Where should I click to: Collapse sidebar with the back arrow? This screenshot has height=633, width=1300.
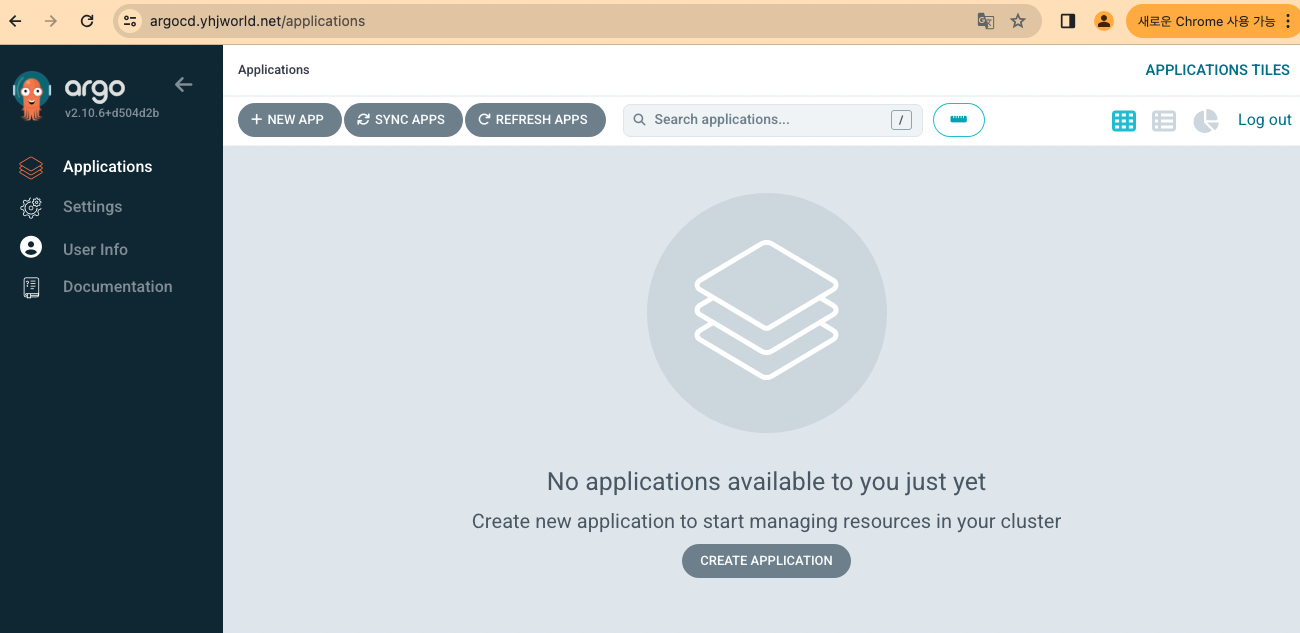click(x=183, y=84)
